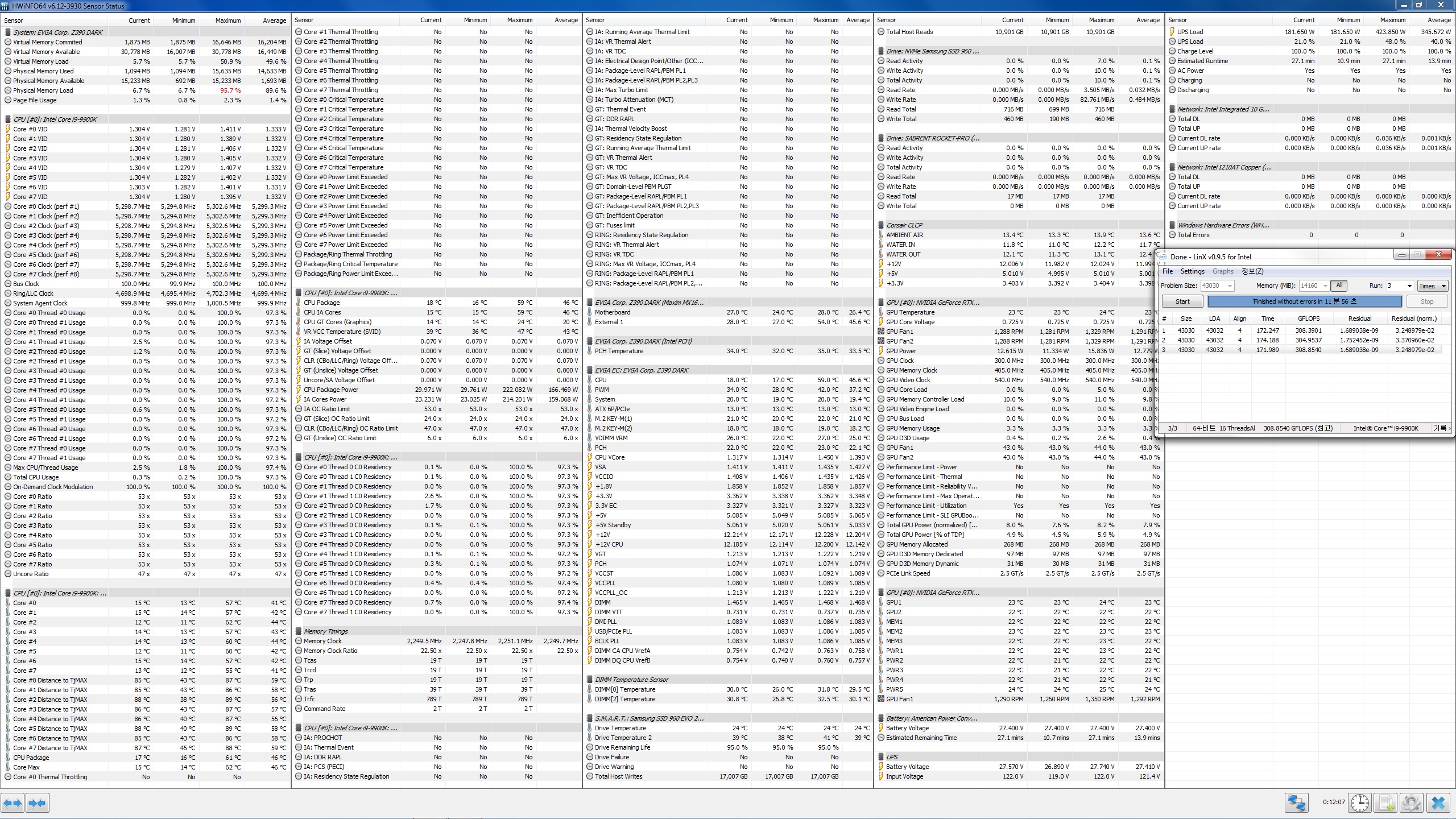1456x819 pixels.
Task: Select the Package/Ring Thermal Throttling row
Action: pos(437,254)
